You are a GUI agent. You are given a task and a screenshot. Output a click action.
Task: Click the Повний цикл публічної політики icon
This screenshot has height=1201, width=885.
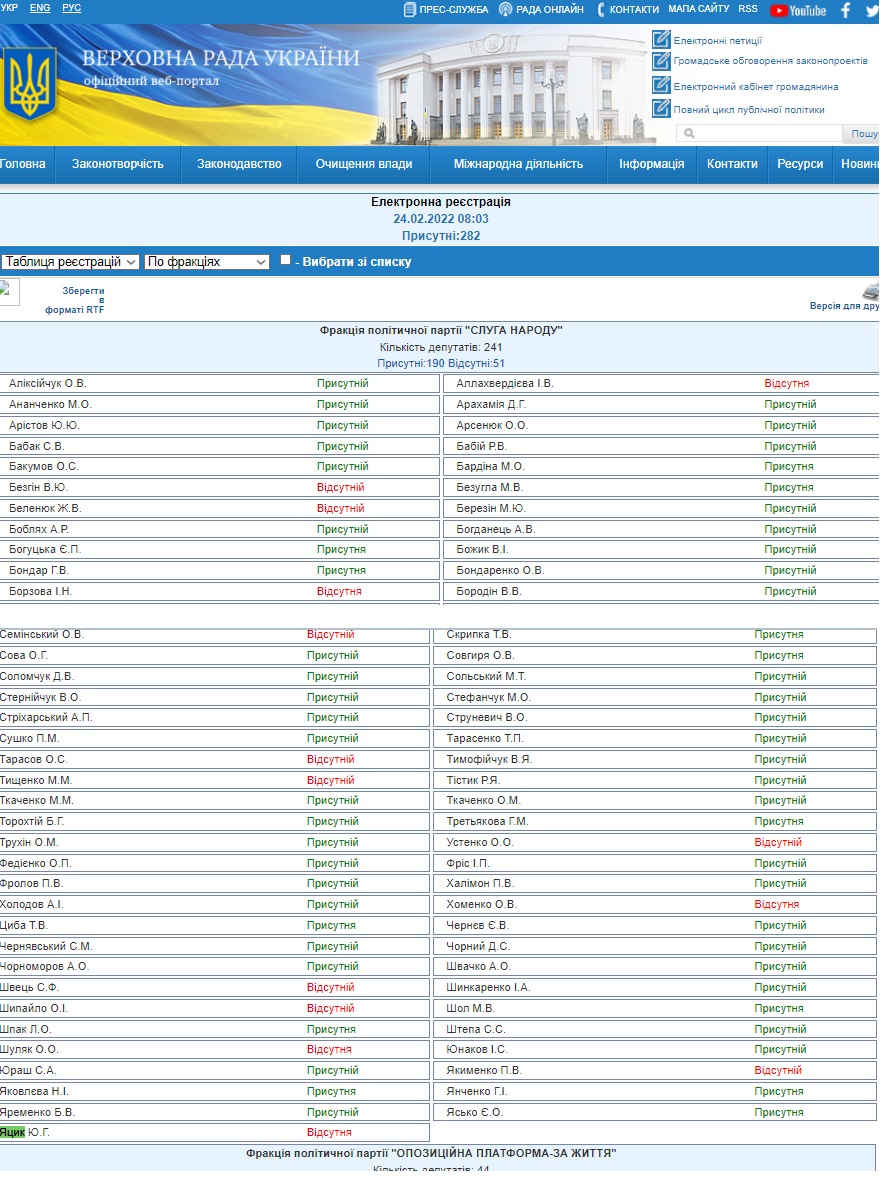tap(661, 109)
